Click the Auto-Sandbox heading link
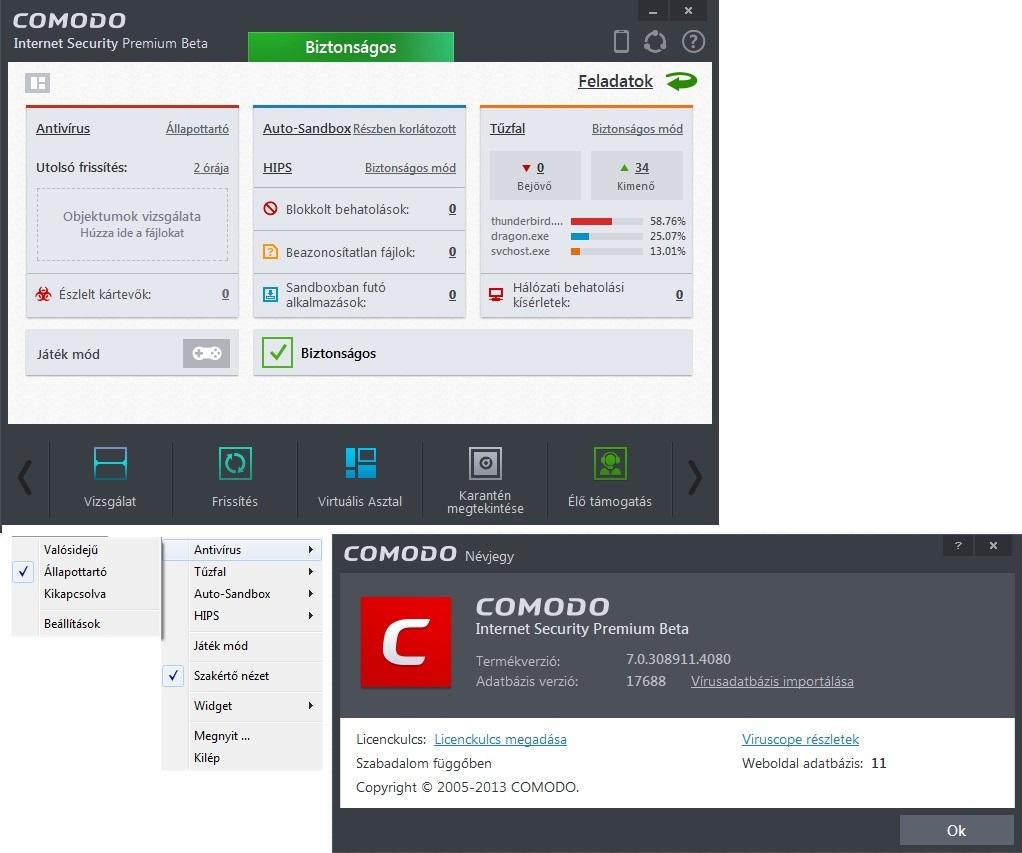The width and height of the screenshot is (1022, 853). [x=307, y=128]
